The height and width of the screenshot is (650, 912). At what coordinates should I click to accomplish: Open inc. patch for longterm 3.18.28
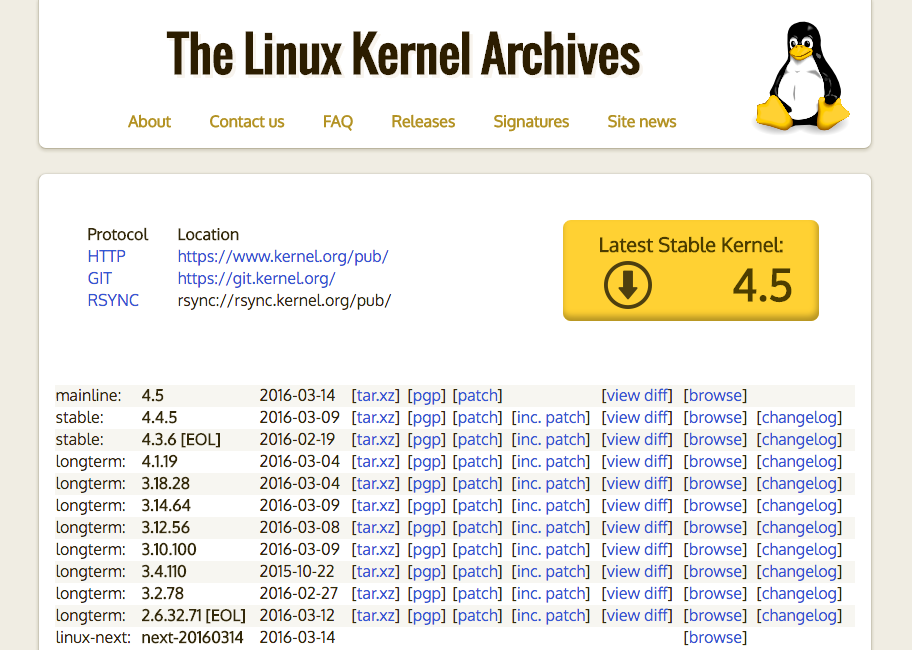tap(551, 484)
